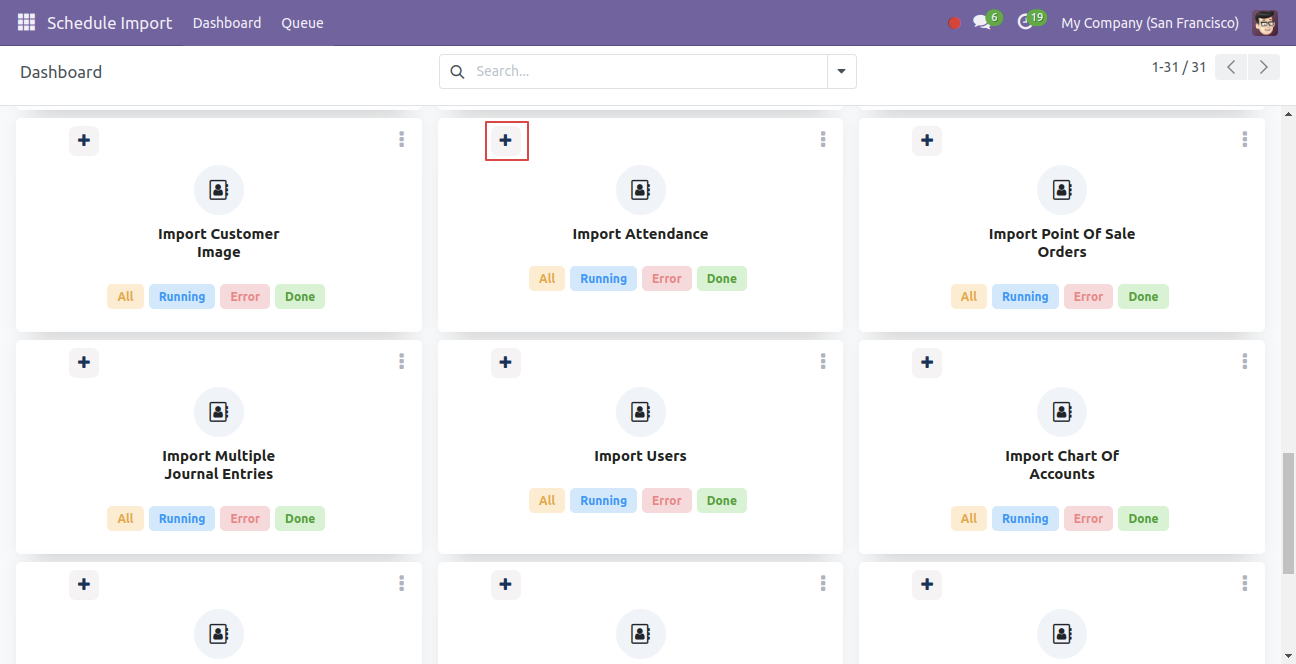Click the search magnifier icon
The width and height of the screenshot is (1296, 664).
click(x=457, y=72)
